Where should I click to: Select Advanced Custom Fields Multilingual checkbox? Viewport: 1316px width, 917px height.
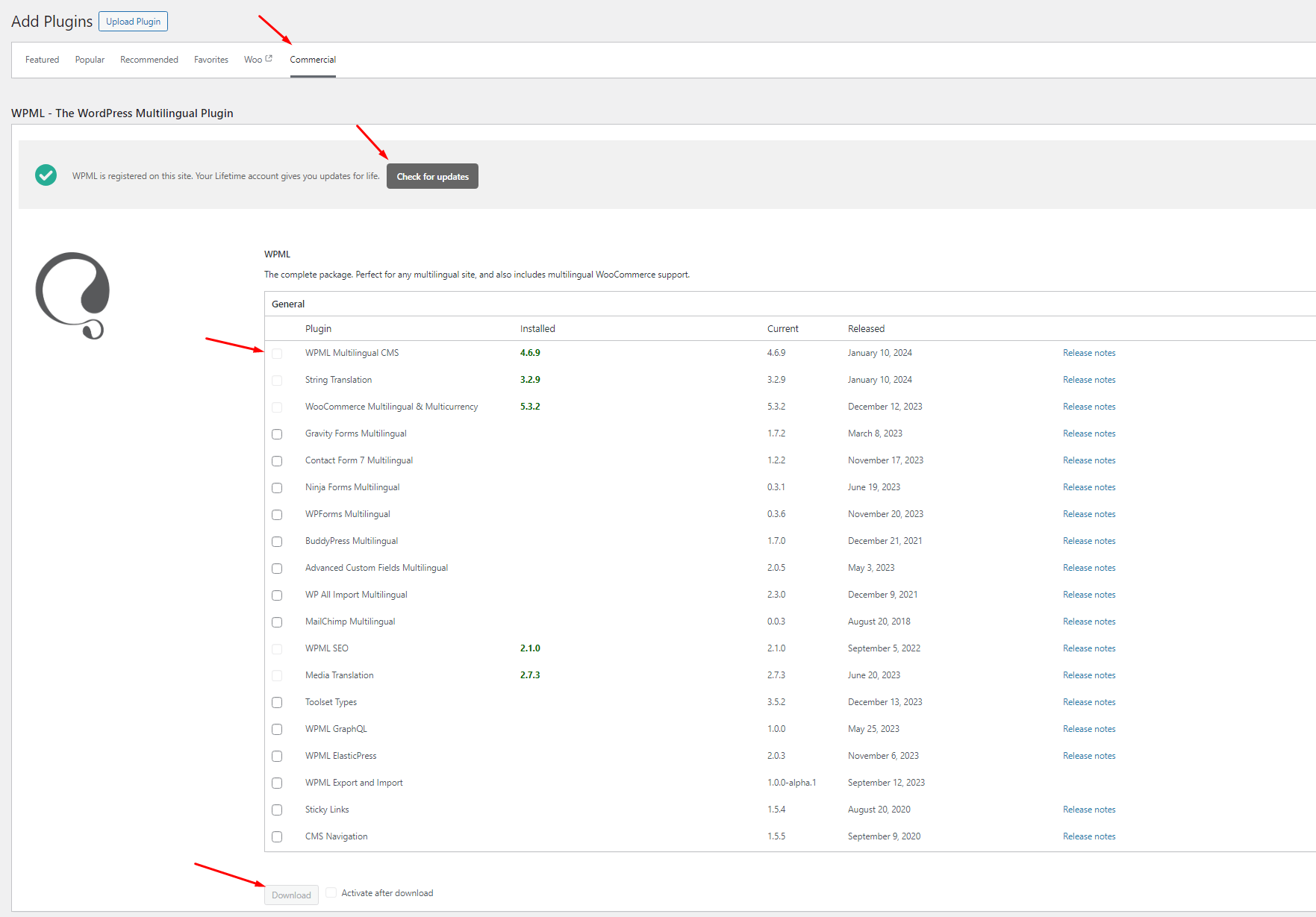(x=277, y=569)
